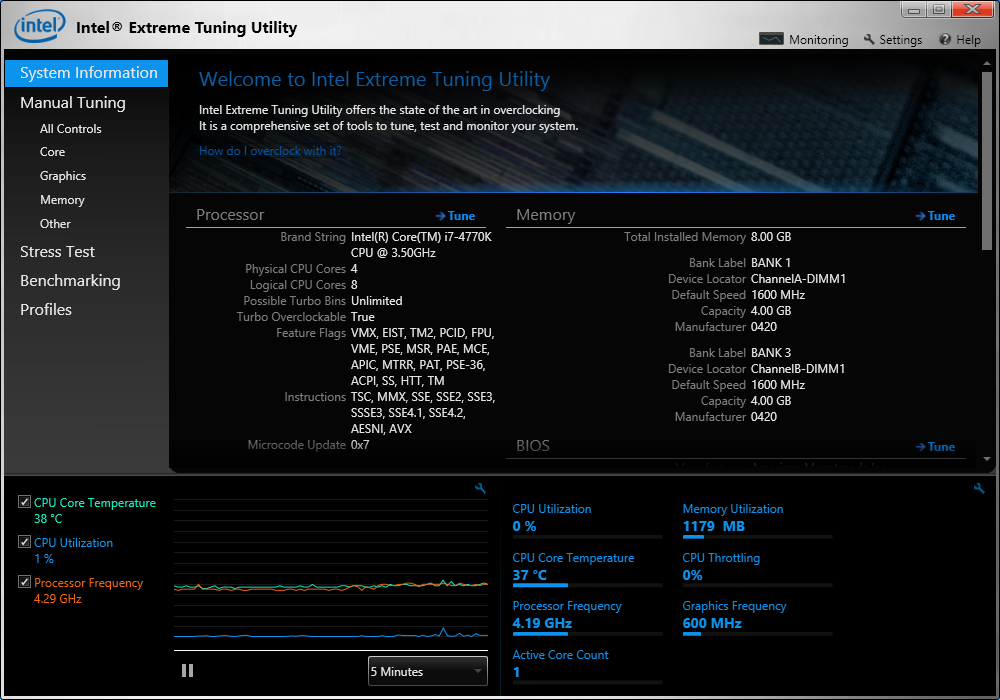The width and height of the screenshot is (1000, 700).
Task: Click scrollbar down arrow
Action: 987,459
